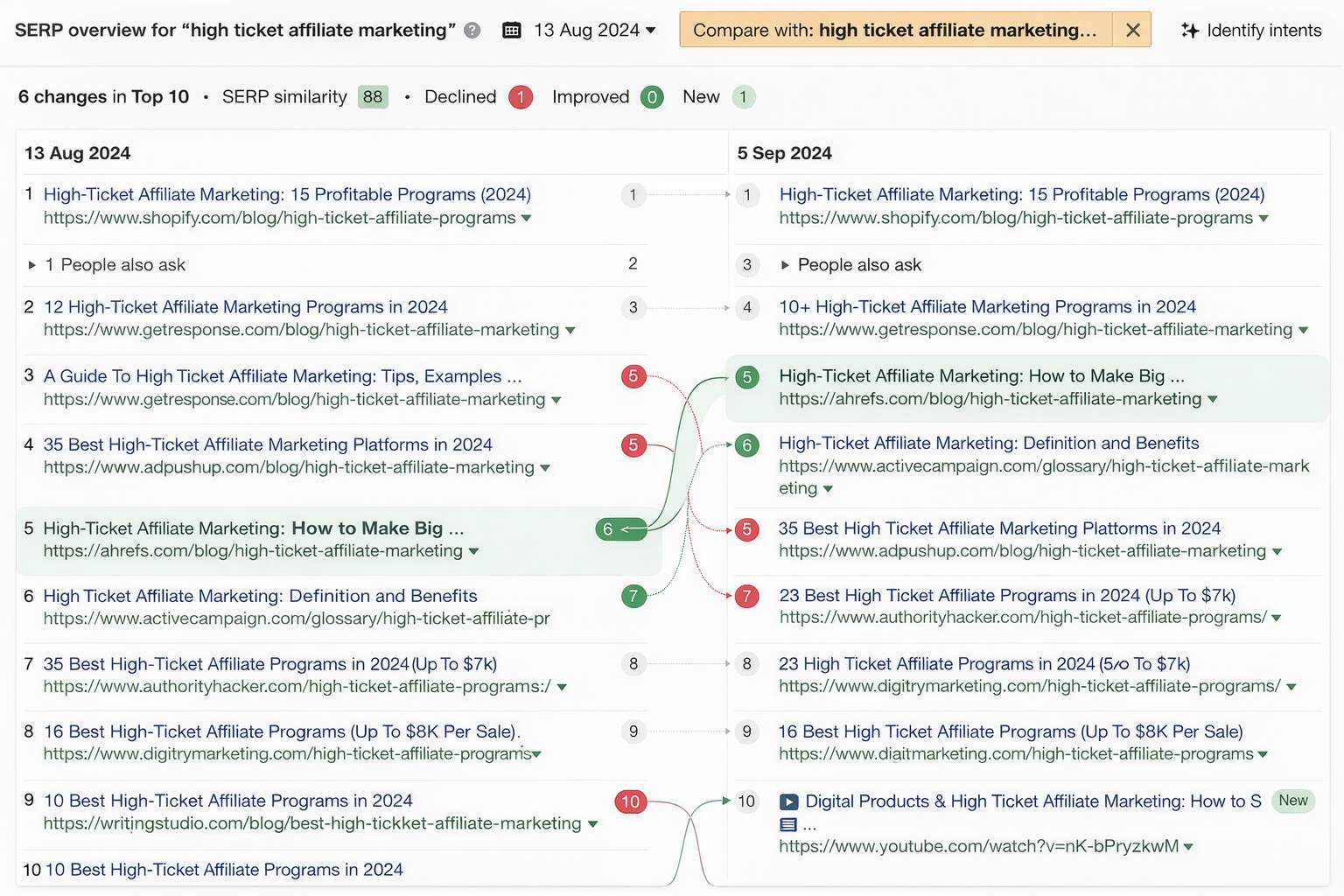Click the green position 5 circle on the ahrefs result
Viewport: 1344px width, 896px height.
(x=746, y=376)
